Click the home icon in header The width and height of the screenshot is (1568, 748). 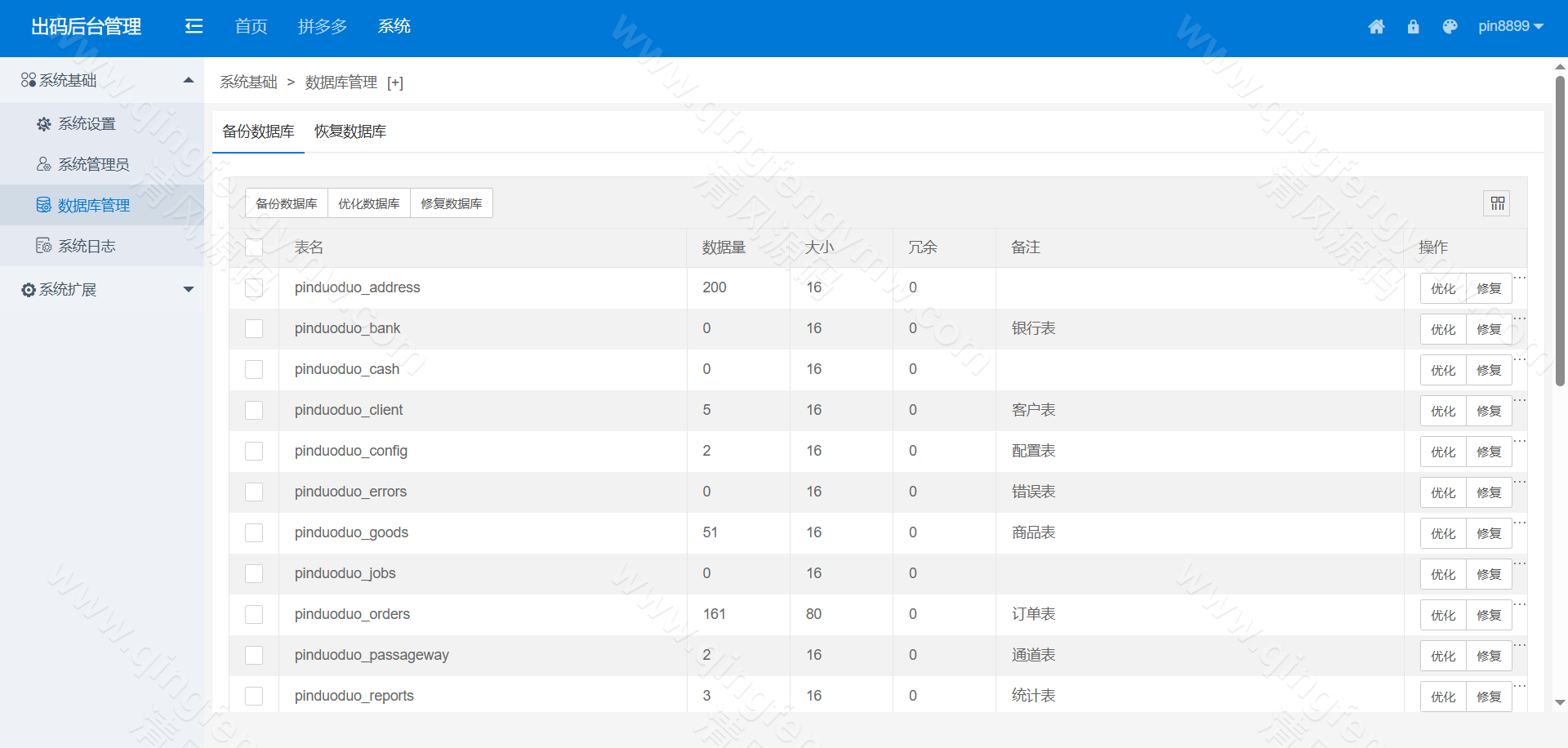click(1376, 27)
